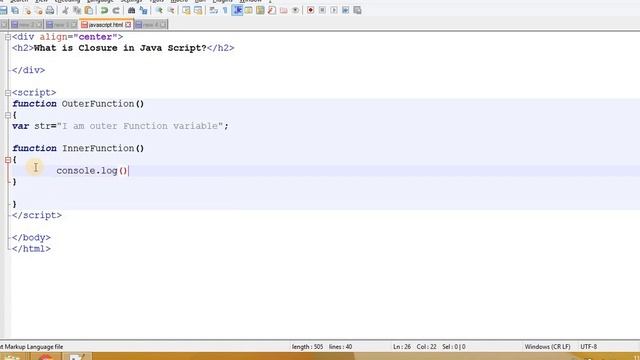Switch to the javascript.html tab
Screen dimensions: 640x360
click(105, 25)
